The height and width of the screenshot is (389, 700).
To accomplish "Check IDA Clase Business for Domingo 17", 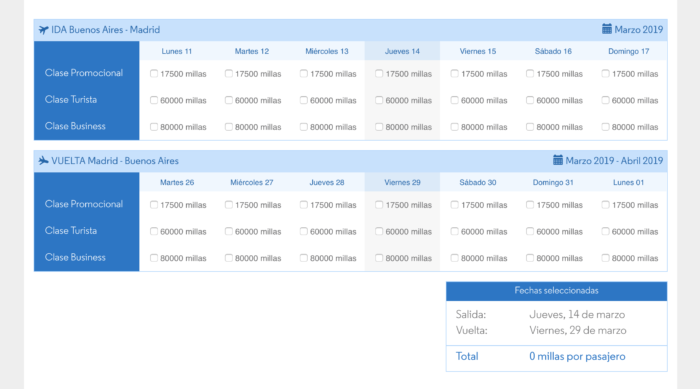I will coord(605,127).
